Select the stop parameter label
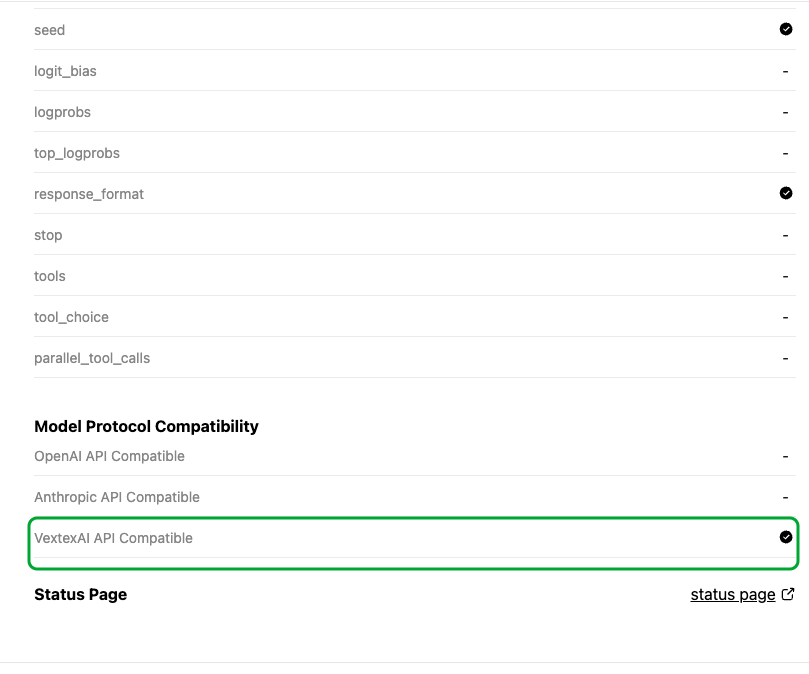Image resolution: width=809 pixels, height=674 pixels. click(x=48, y=235)
